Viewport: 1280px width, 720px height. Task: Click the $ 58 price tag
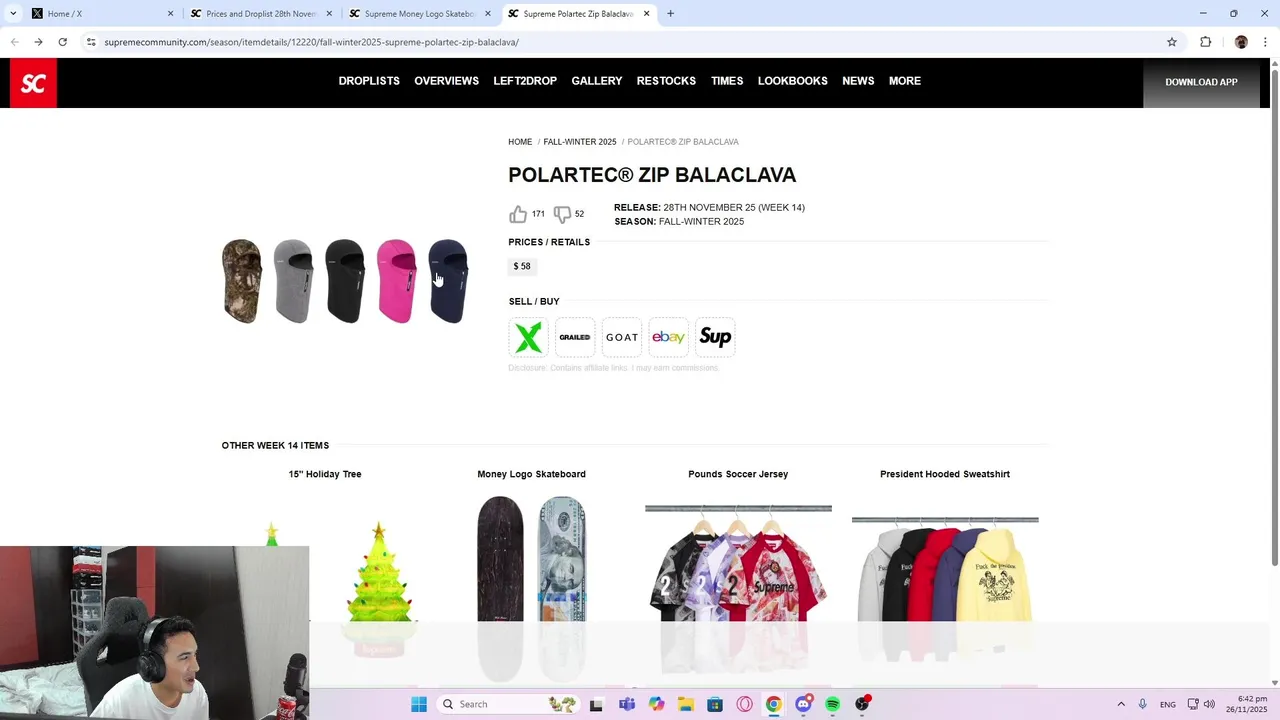pos(522,266)
